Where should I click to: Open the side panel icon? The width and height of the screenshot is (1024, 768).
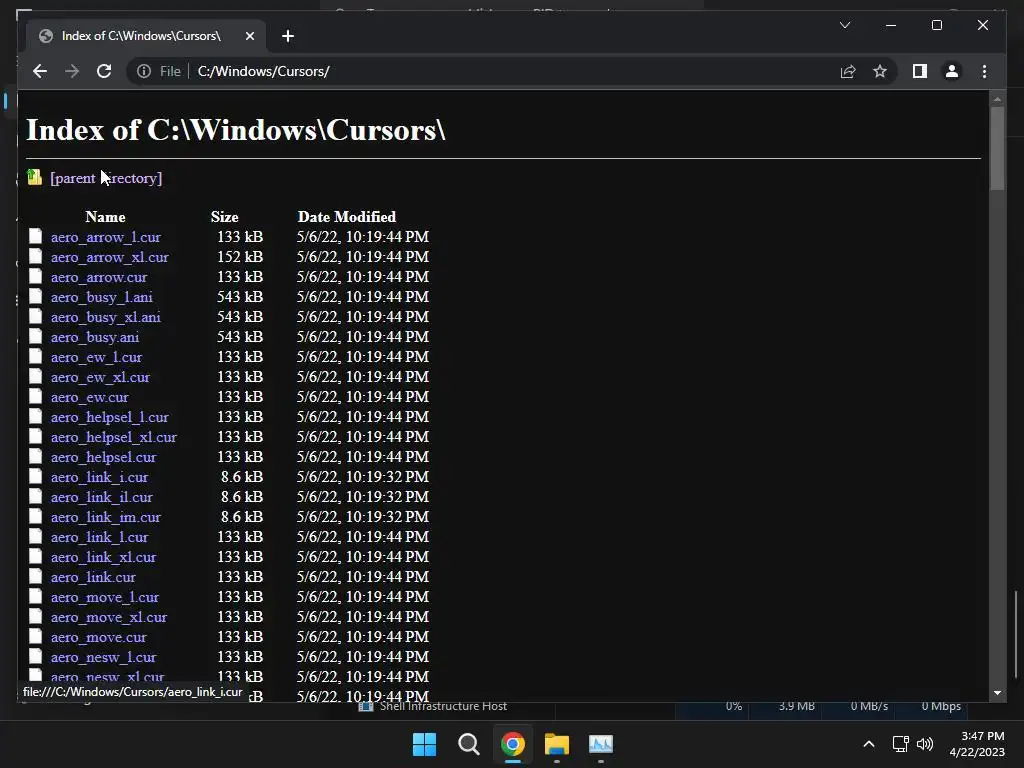(x=920, y=71)
